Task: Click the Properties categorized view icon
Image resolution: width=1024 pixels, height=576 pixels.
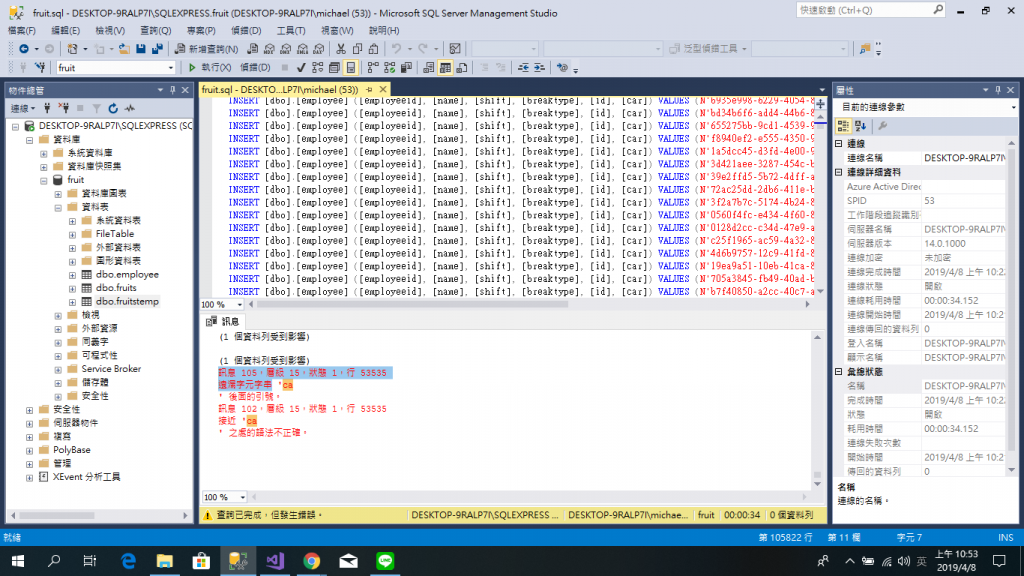Action: tap(843, 126)
